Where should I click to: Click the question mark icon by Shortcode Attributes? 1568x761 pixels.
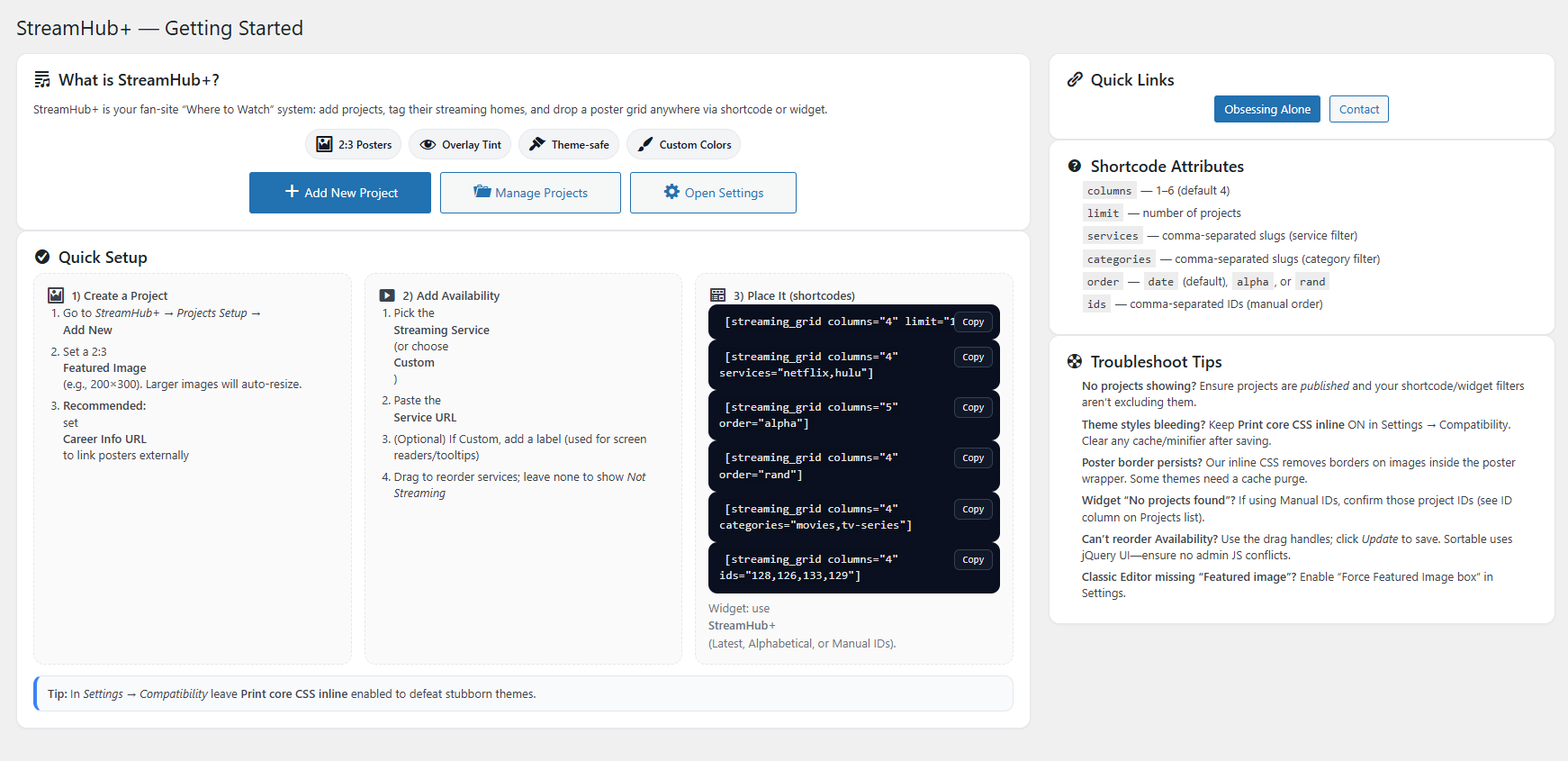coord(1075,166)
